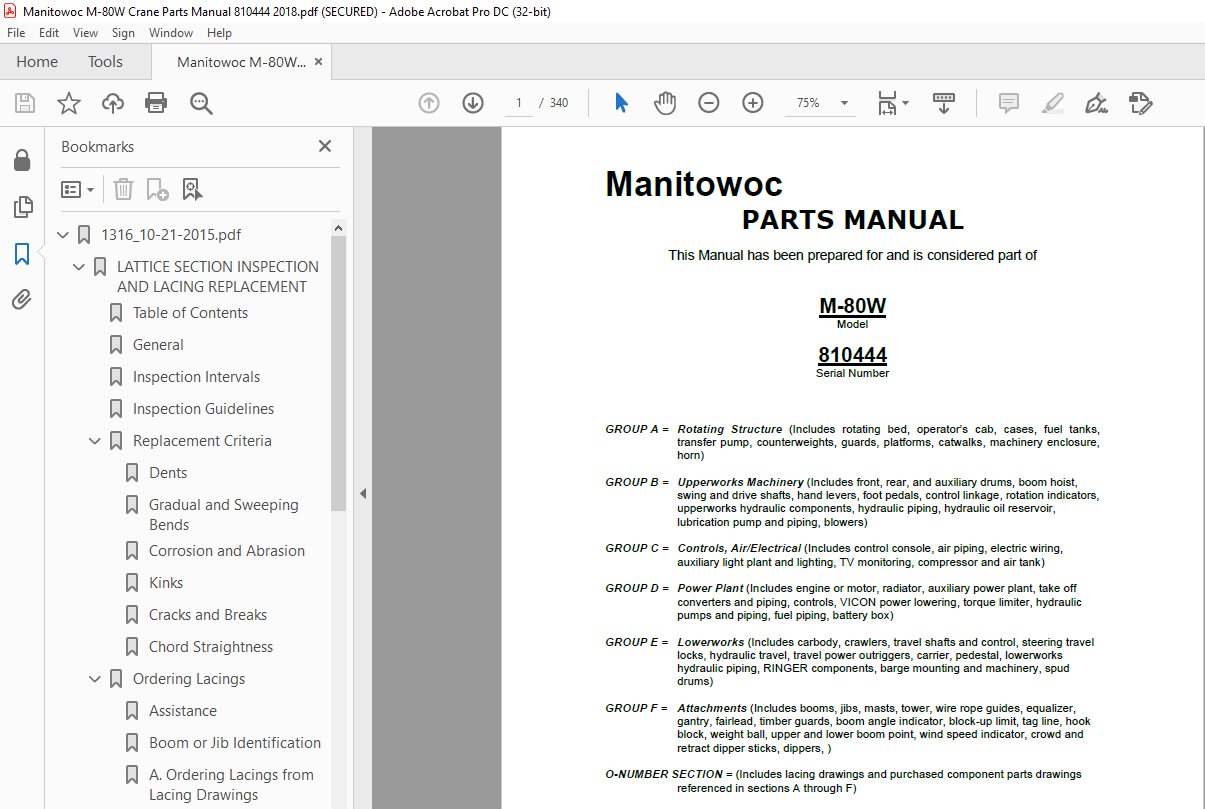Toggle the Bookmarks sidebar panel

(x=22, y=254)
